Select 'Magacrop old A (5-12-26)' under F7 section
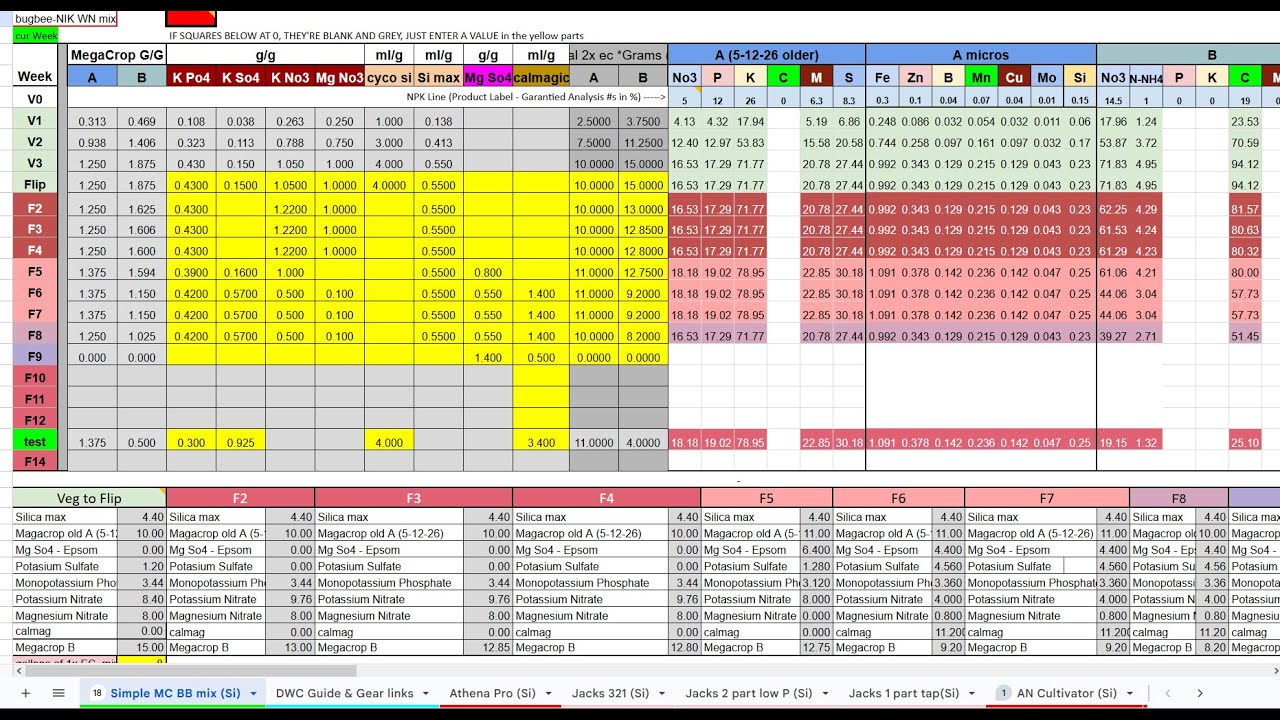Viewport: 1280px width, 720px height. coord(1030,533)
